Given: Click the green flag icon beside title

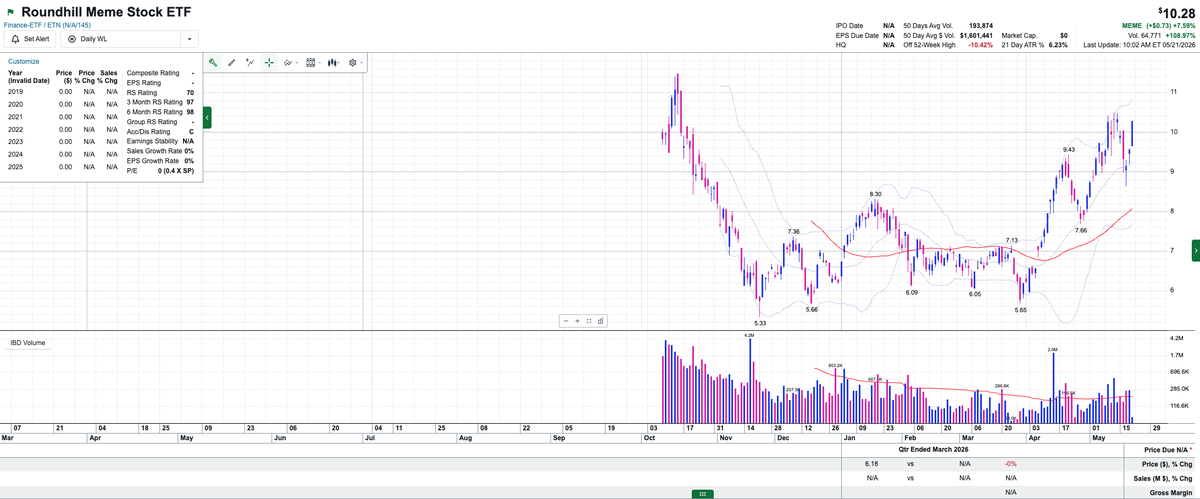Looking at the screenshot, I should pyautogui.click(x=10, y=12).
